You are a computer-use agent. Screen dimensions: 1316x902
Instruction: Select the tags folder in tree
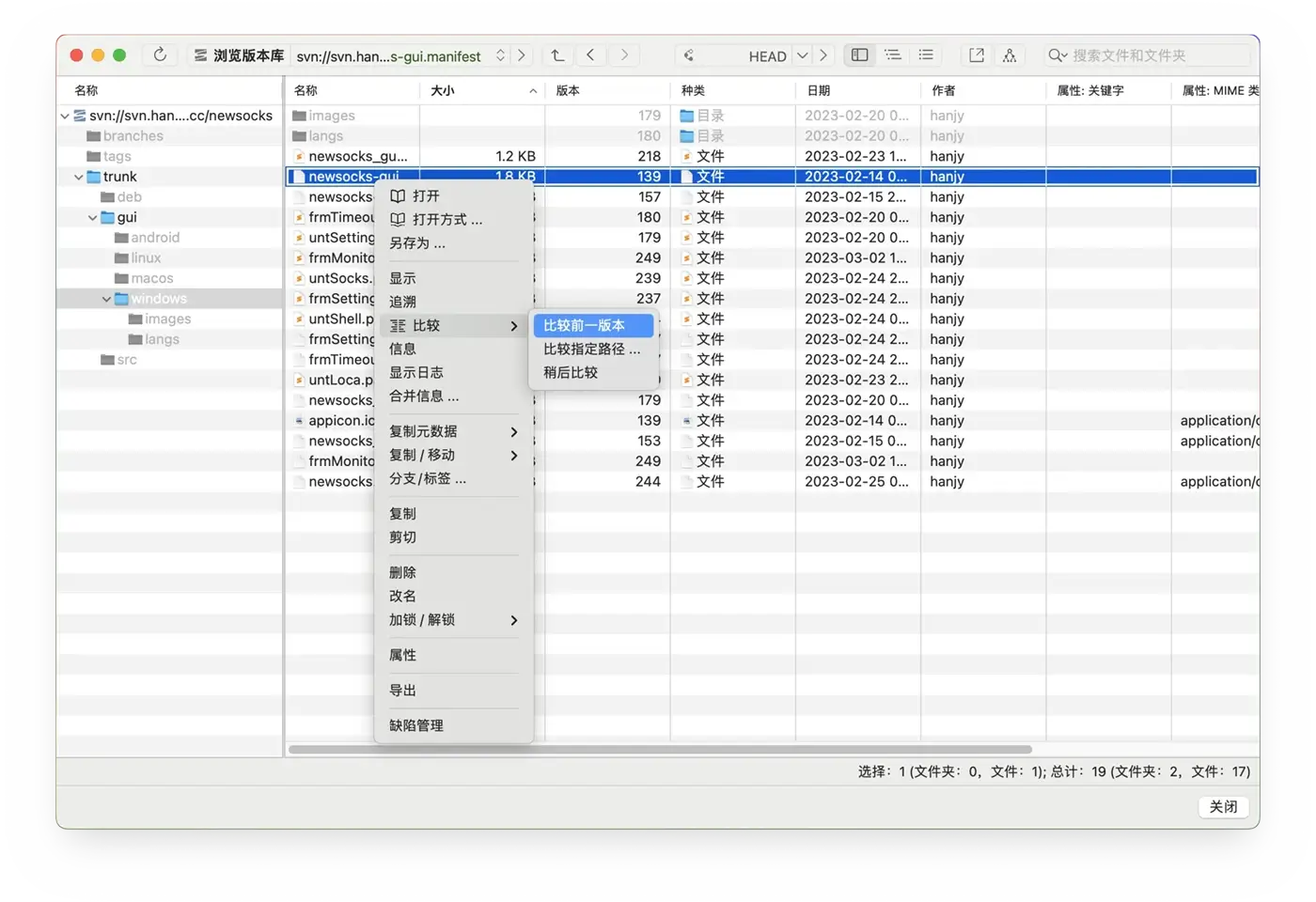[x=109, y=156]
